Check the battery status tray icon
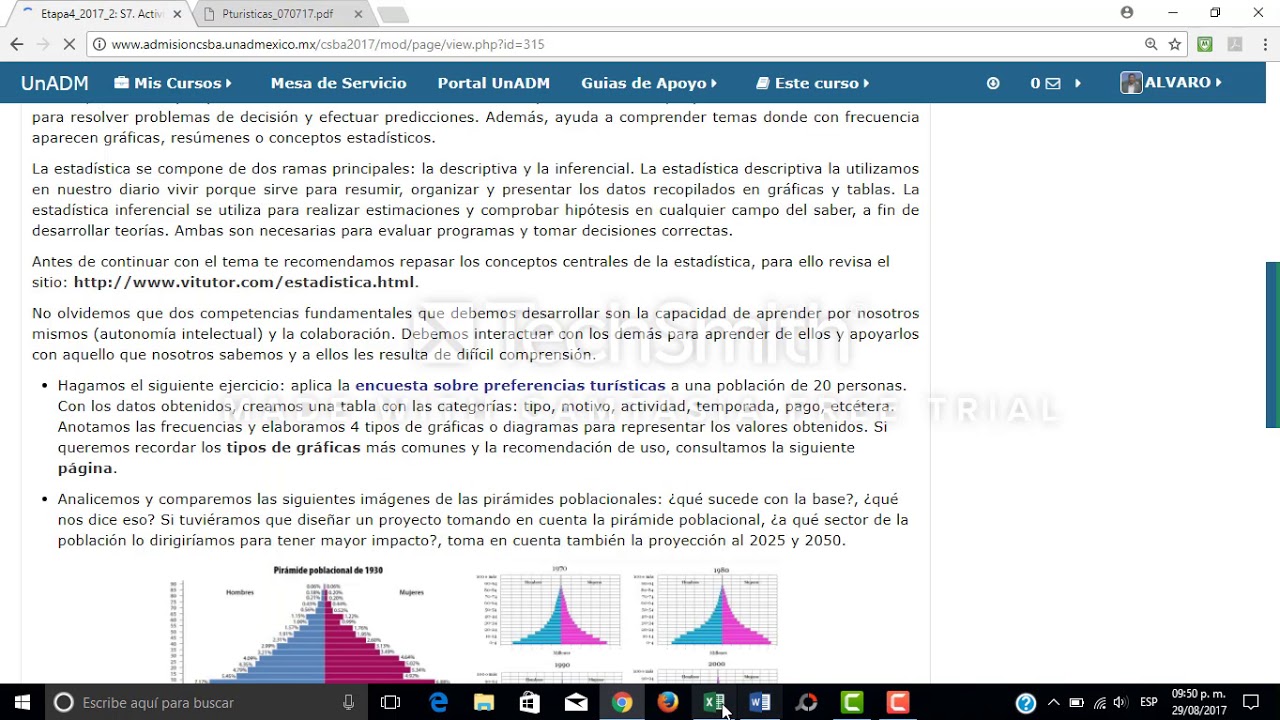1280x720 pixels. 1076,702
